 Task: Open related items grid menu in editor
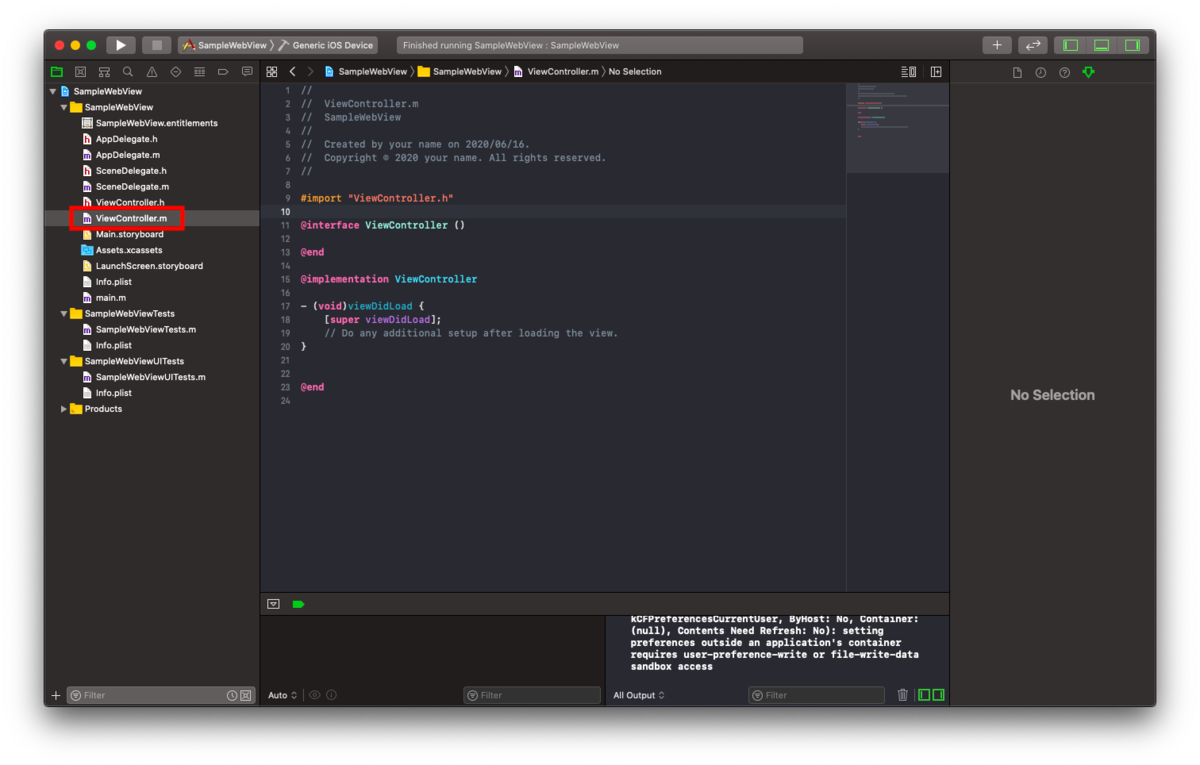pos(271,72)
